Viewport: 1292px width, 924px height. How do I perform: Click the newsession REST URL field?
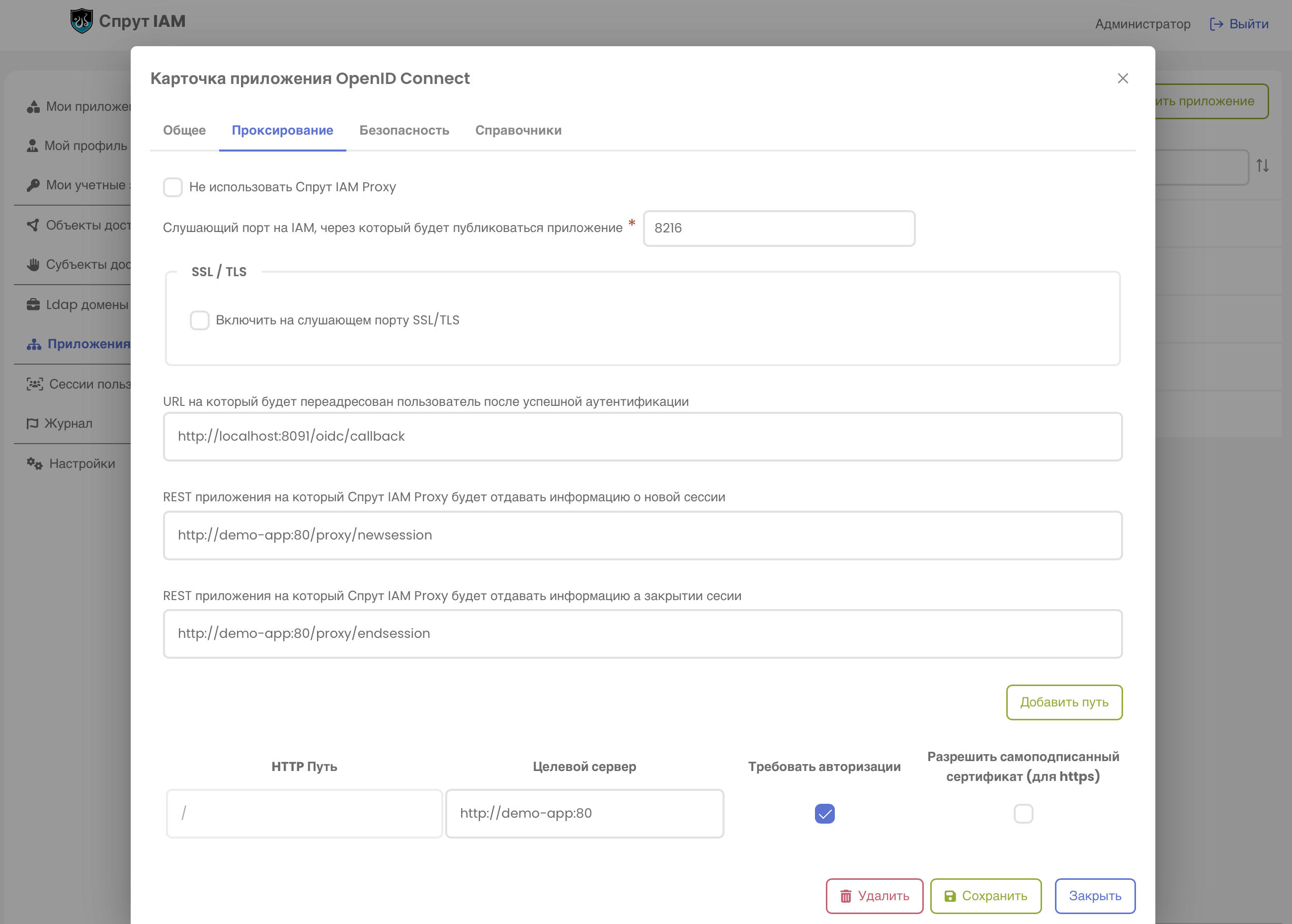[x=643, y=536]
